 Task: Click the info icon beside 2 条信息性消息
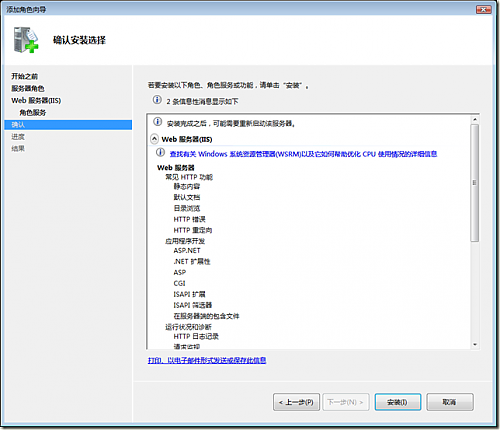click(157, 100)
